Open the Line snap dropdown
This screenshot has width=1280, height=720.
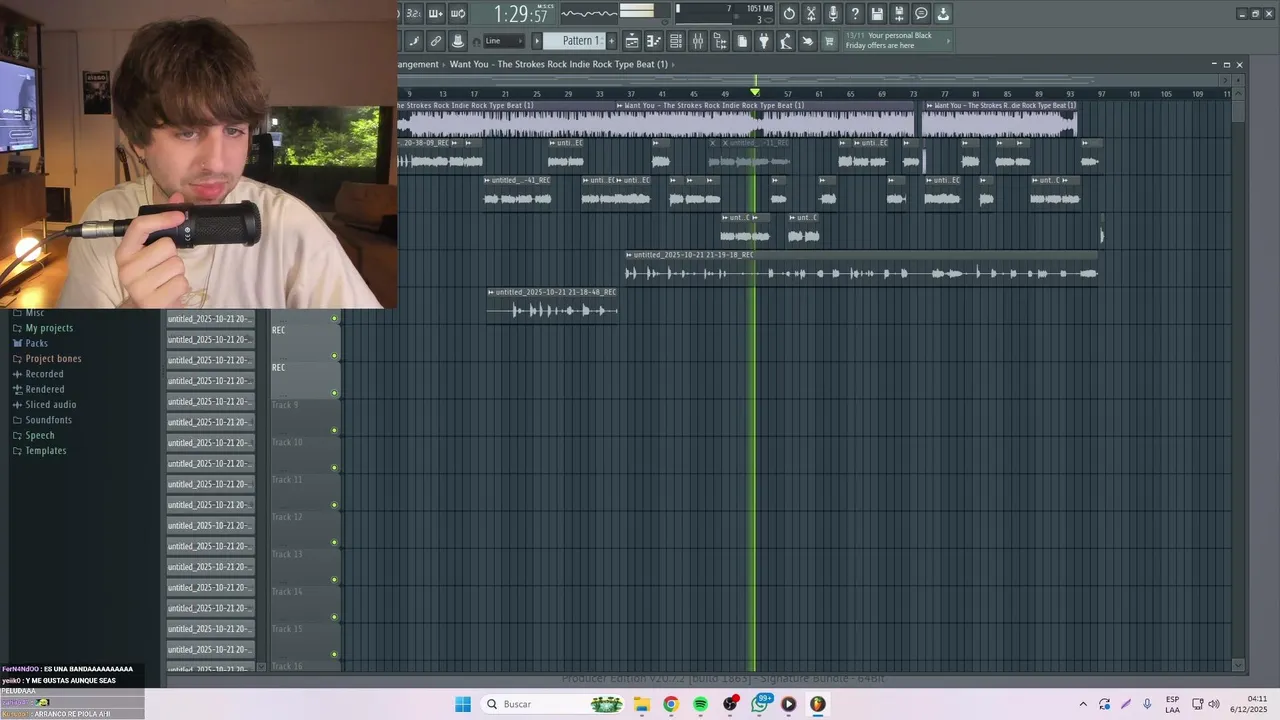point(504,41)
